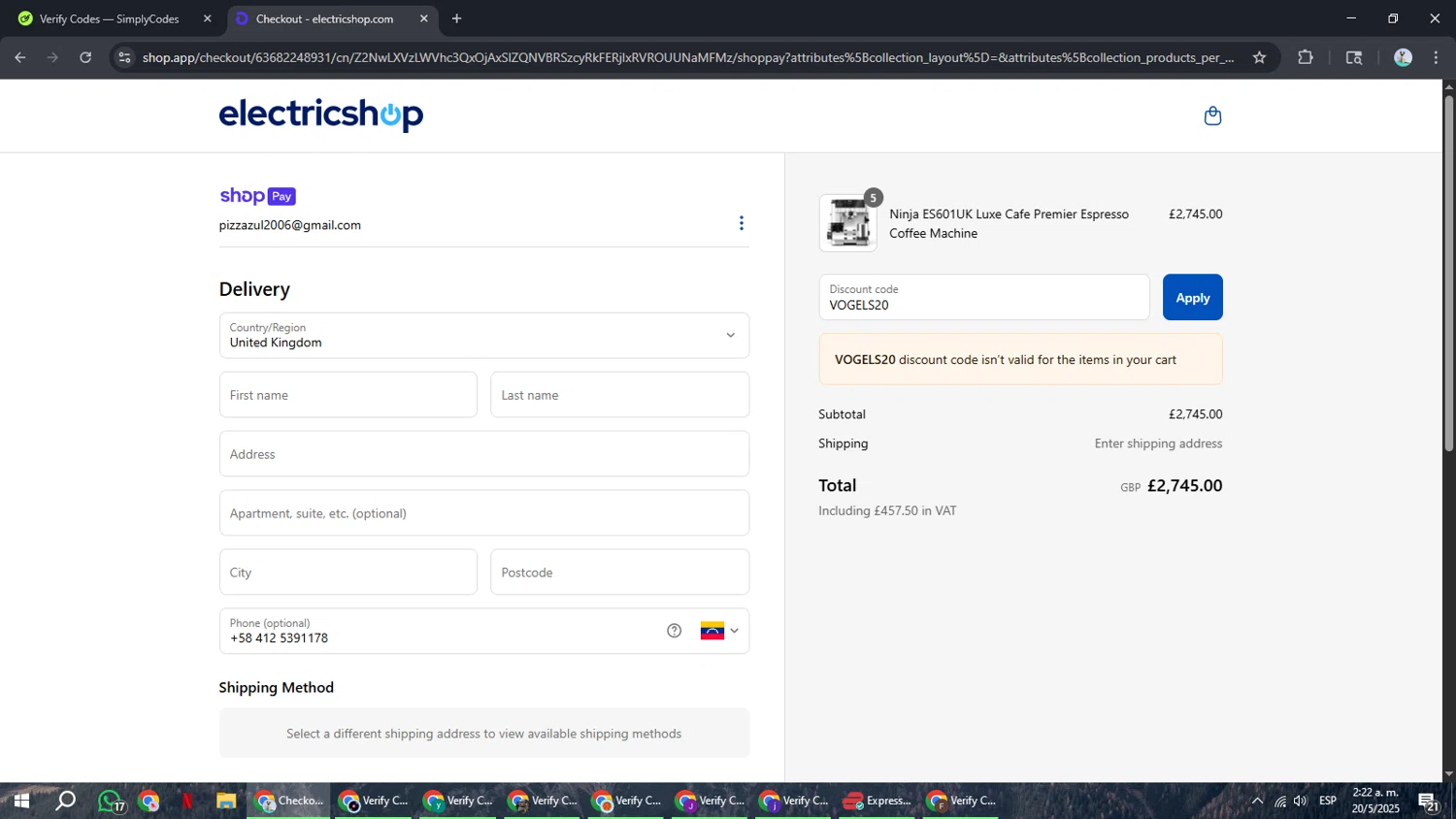Viewport: 1456px width, 819px height.
Task: Open WhatsApp from the taskbar
Action: pos(110,802)
